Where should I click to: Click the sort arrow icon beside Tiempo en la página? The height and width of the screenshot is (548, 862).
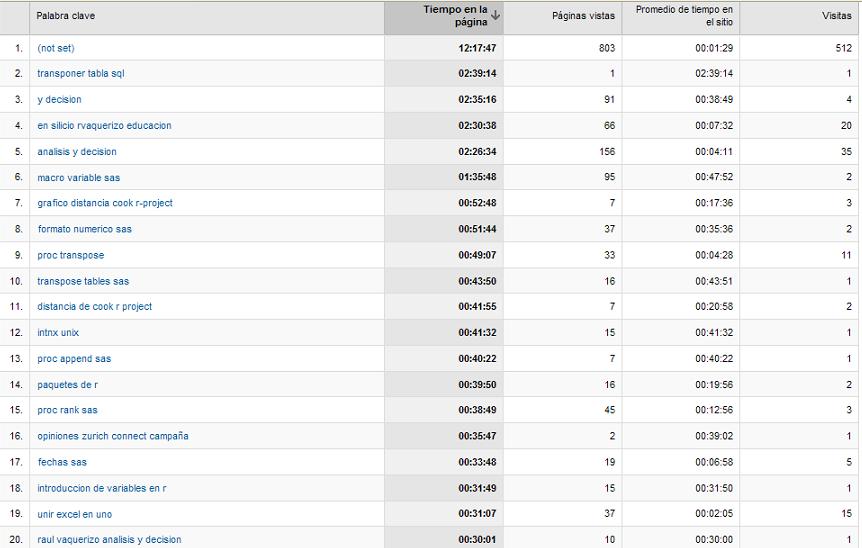(x=495, y=15)
